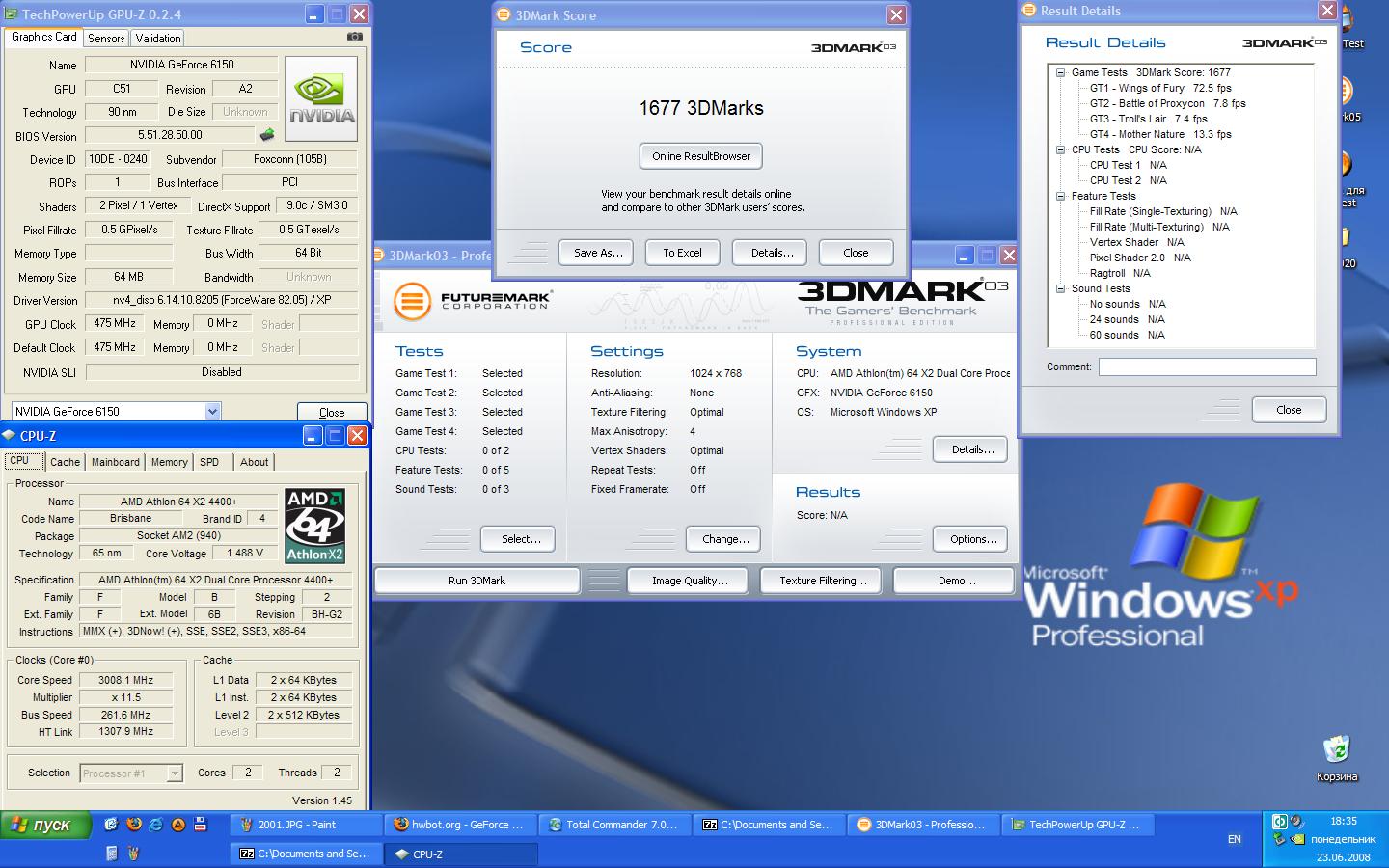The width and height of the screenshot is (1389, 868).
Task: Collapse the CPU Tests tree node
Action: pos(1060,149)
